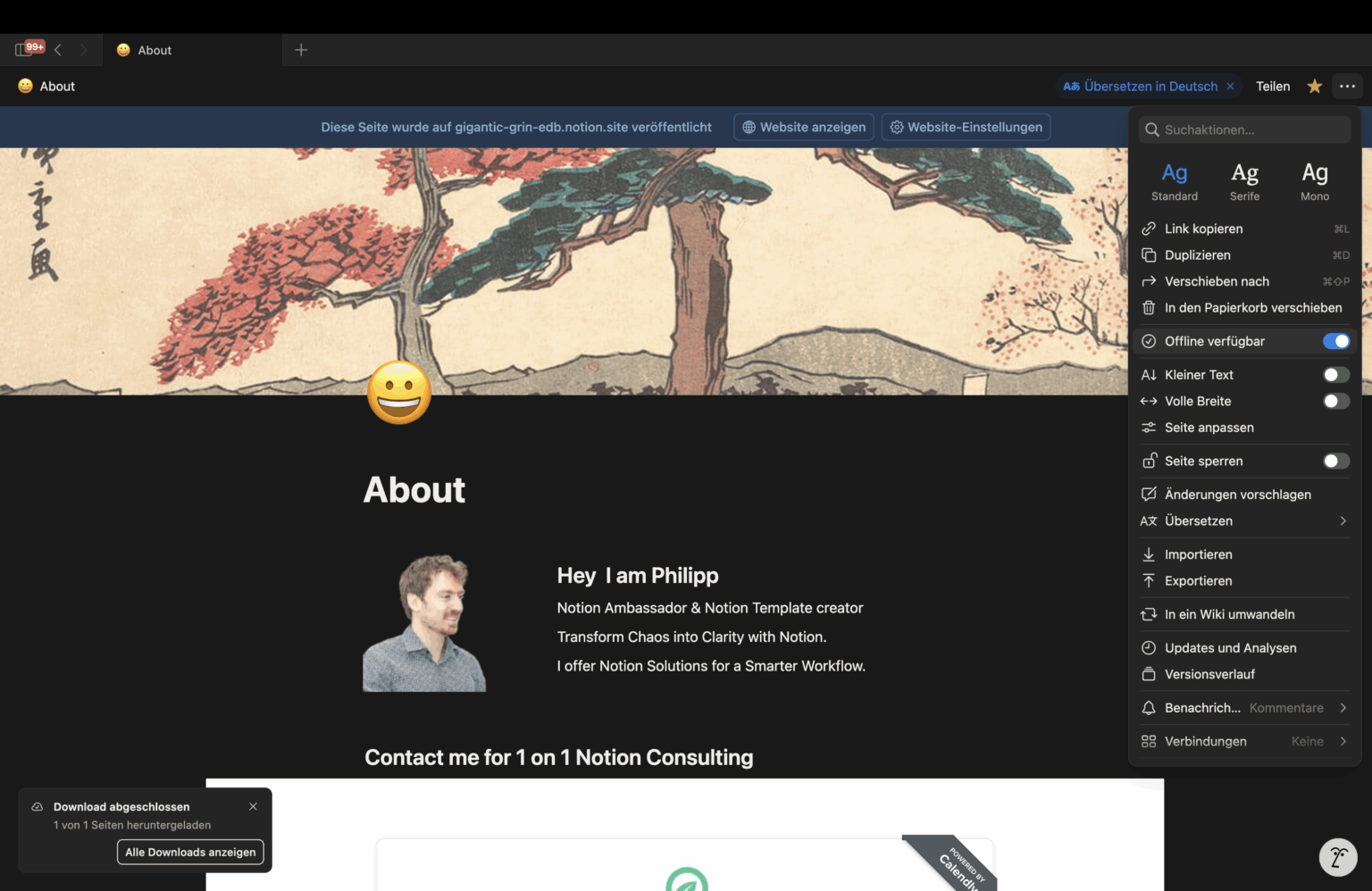Screen dimensions: 1372x891
Task: Close the download completed notification
Action: (253, 806)
